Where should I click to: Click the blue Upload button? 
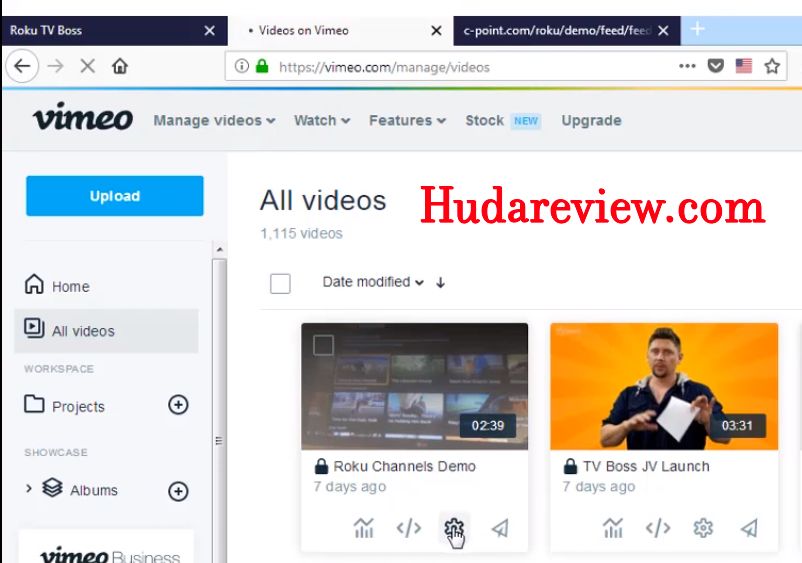tap(115, 196)
